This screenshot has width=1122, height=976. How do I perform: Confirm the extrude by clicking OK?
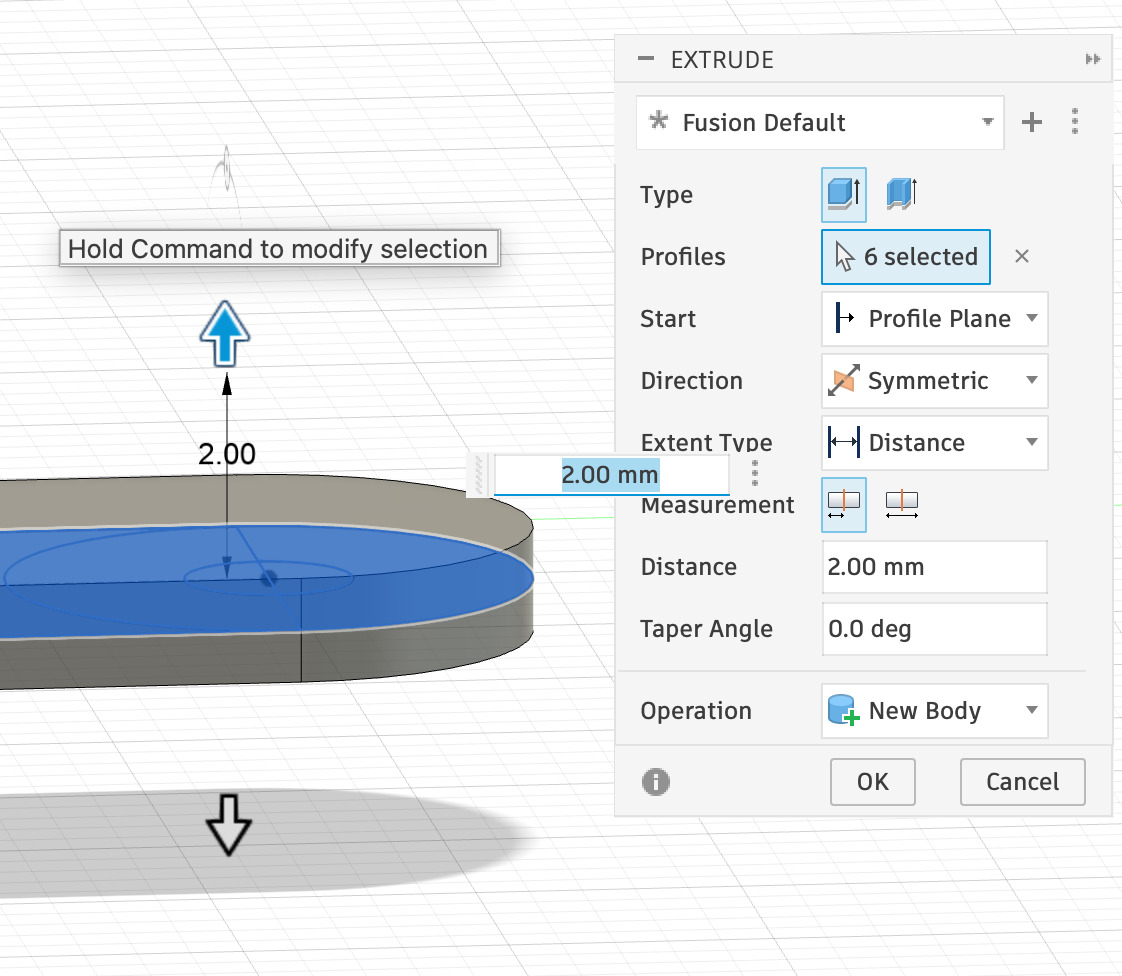click(x=872, y=782)
